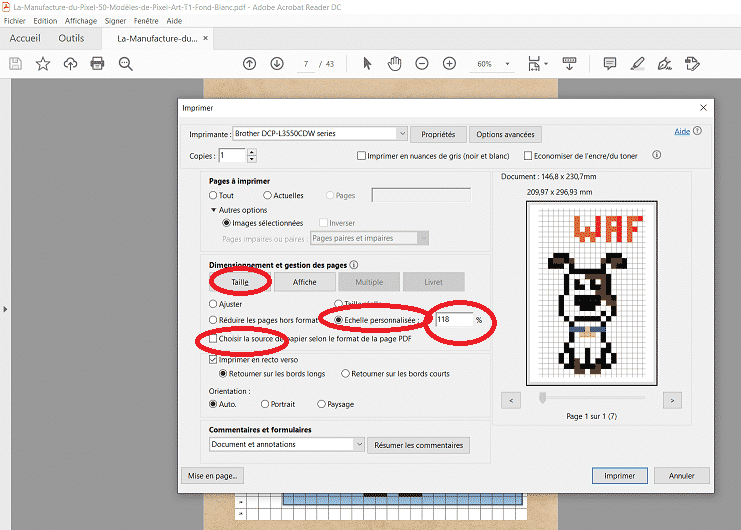741x530 pixels.
Task: Click the Copies number field
Action: (x=232, y=155)
